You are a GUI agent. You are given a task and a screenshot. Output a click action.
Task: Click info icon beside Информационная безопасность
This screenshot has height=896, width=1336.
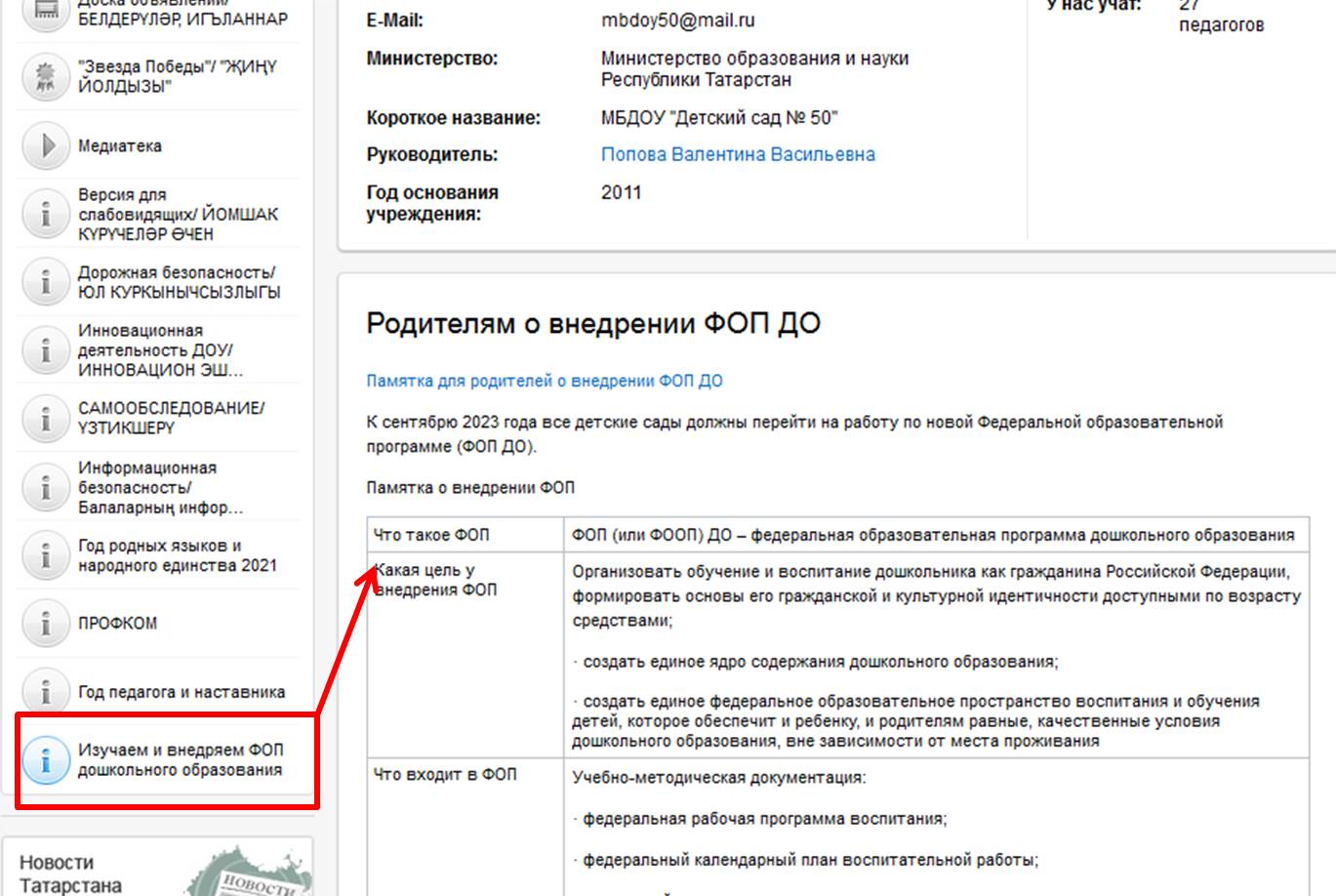pos(46,487)
